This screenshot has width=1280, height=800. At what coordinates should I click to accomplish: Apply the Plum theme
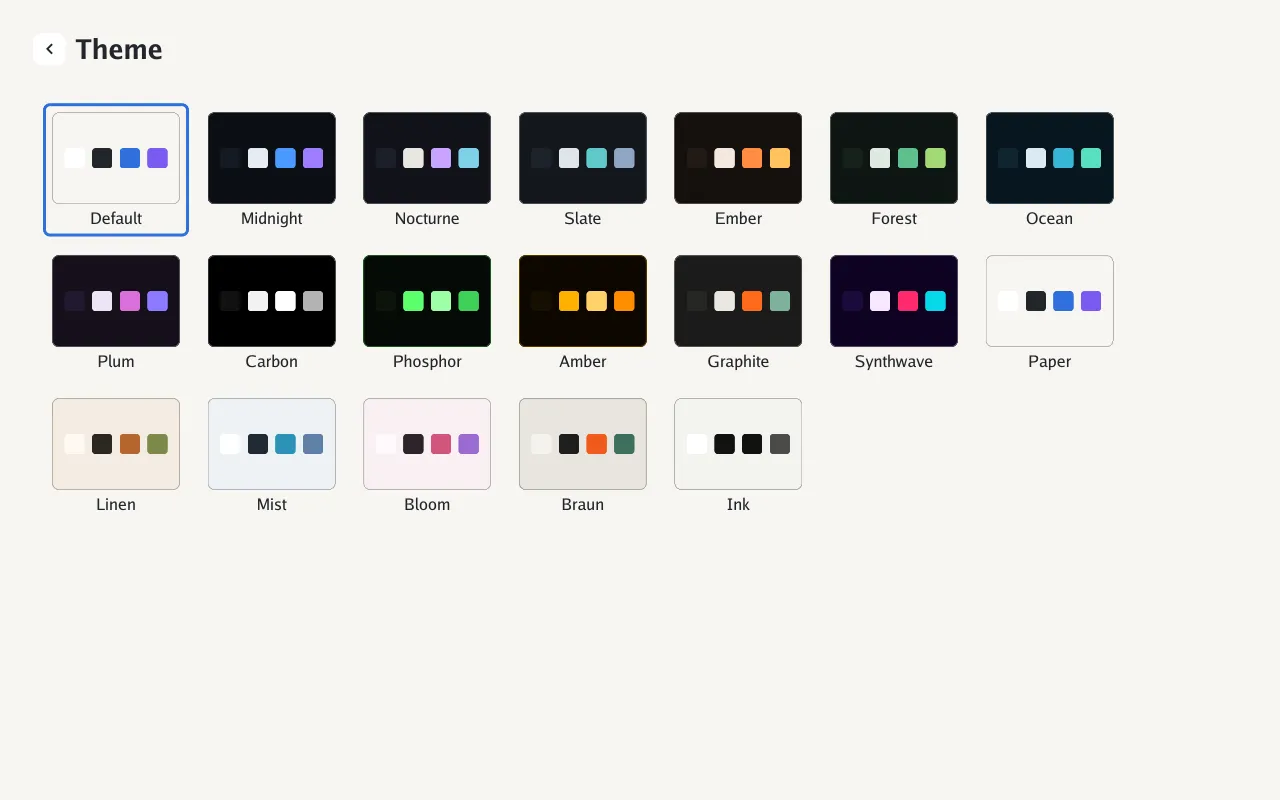(116, 313)
